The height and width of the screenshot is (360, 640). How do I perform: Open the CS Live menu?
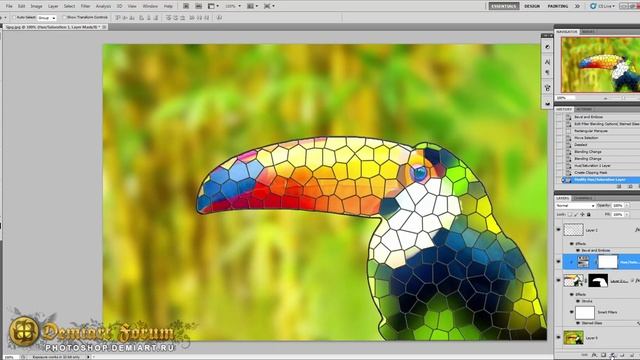pyautogui.click(x=602, y=6)
